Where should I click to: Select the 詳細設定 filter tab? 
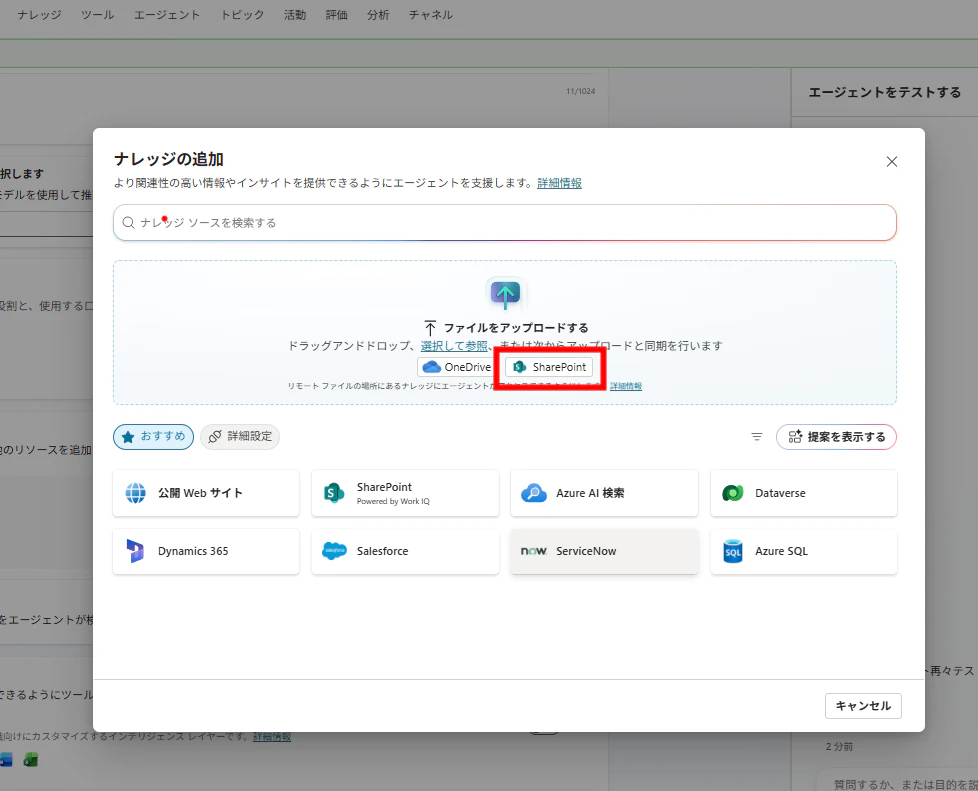click(240, 437)
